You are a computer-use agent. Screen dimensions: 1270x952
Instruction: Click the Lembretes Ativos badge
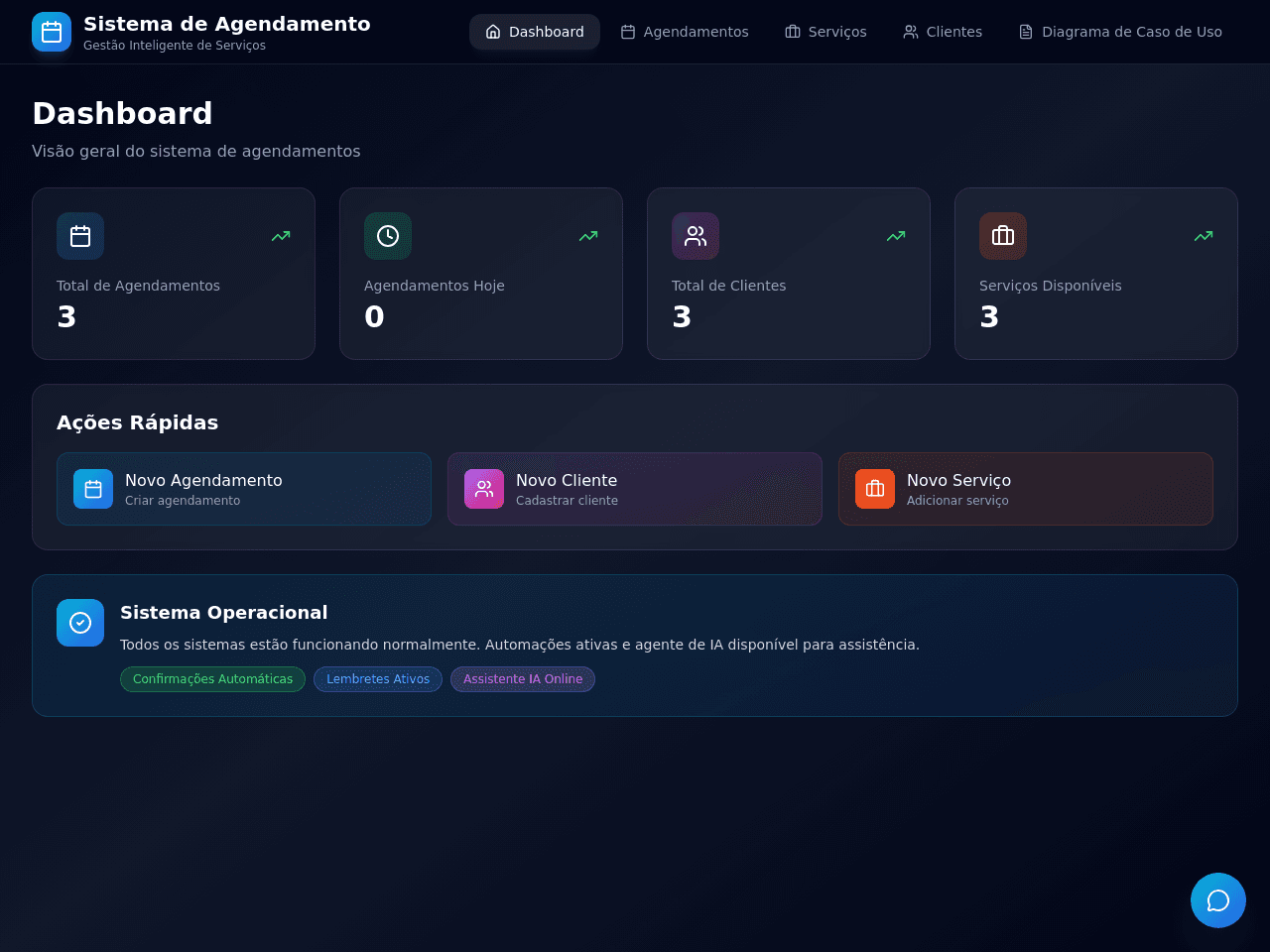tap(378, 679)
